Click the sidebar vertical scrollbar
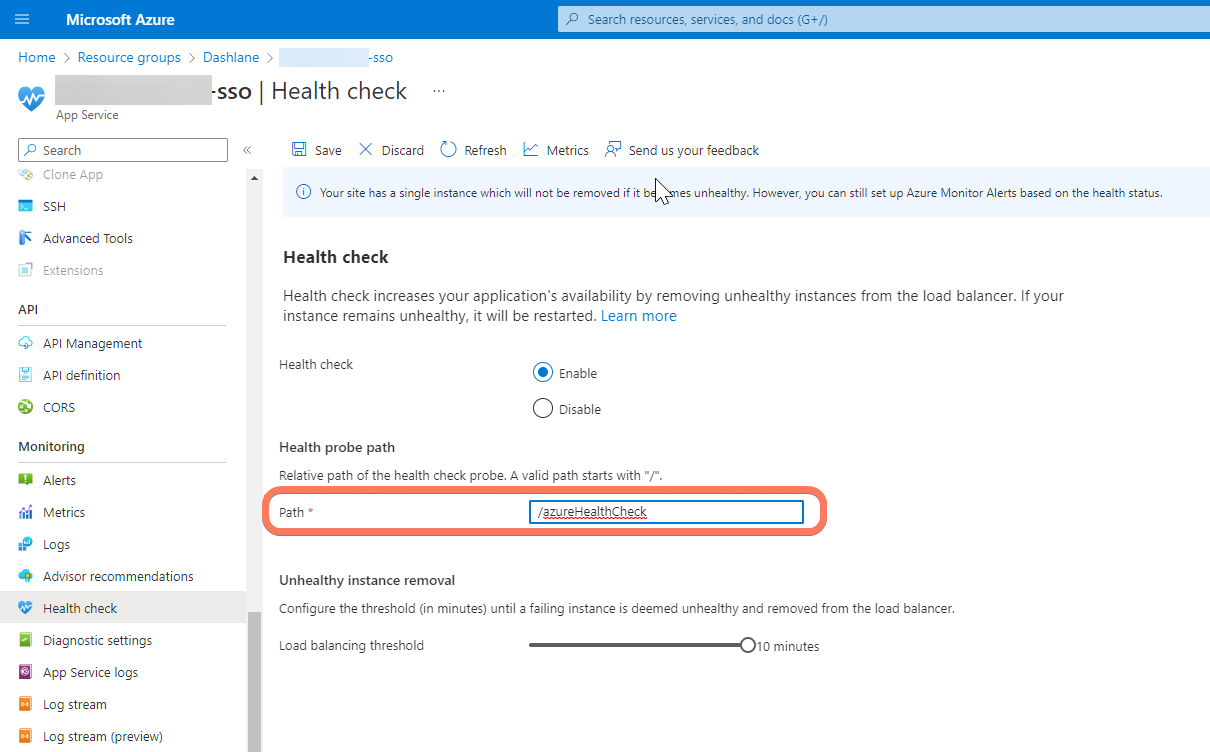The image size is (1210, 752). 254,680
